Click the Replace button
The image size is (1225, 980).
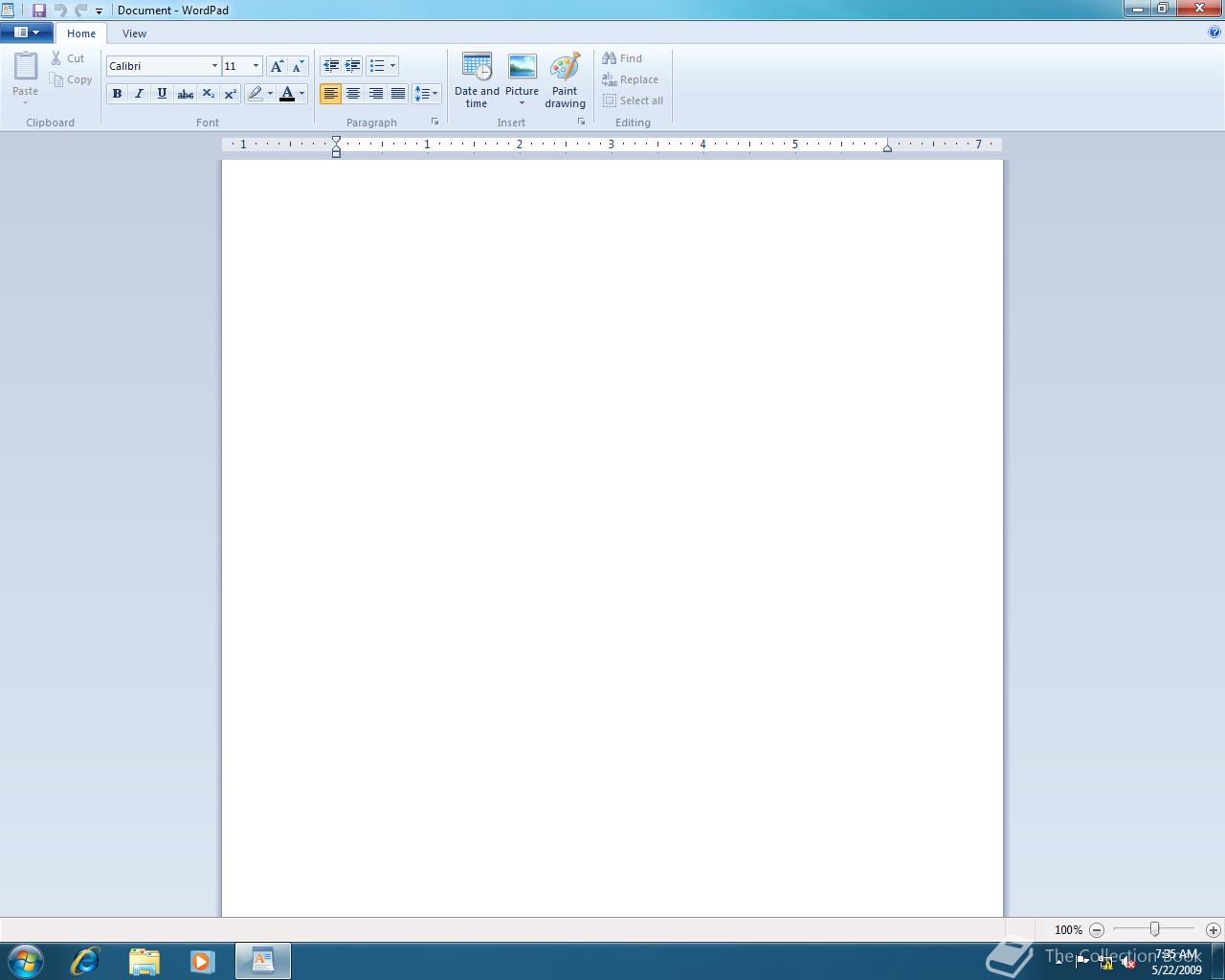point(631,79)
